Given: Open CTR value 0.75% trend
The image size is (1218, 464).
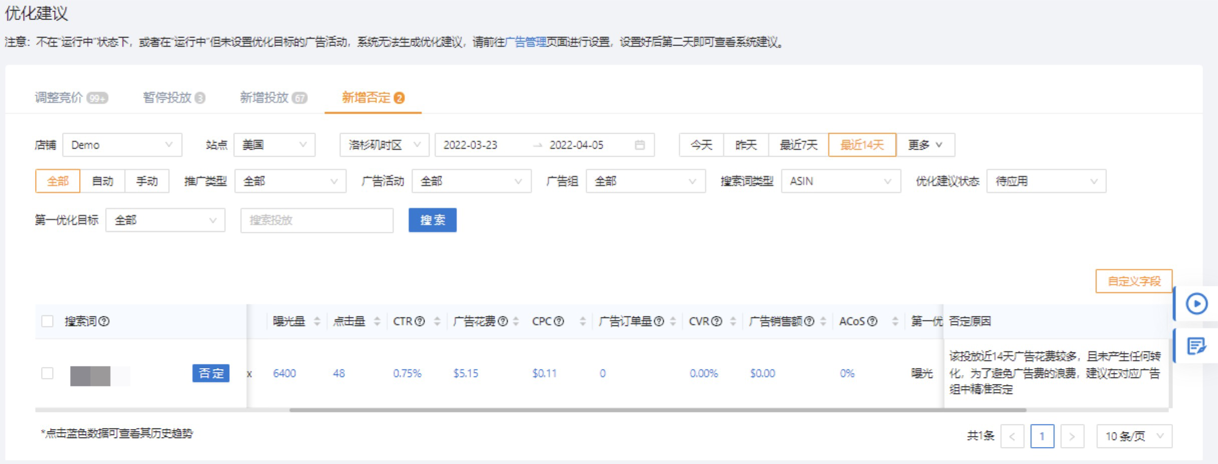Looking at the screenshot, I should tap(407, 373).
